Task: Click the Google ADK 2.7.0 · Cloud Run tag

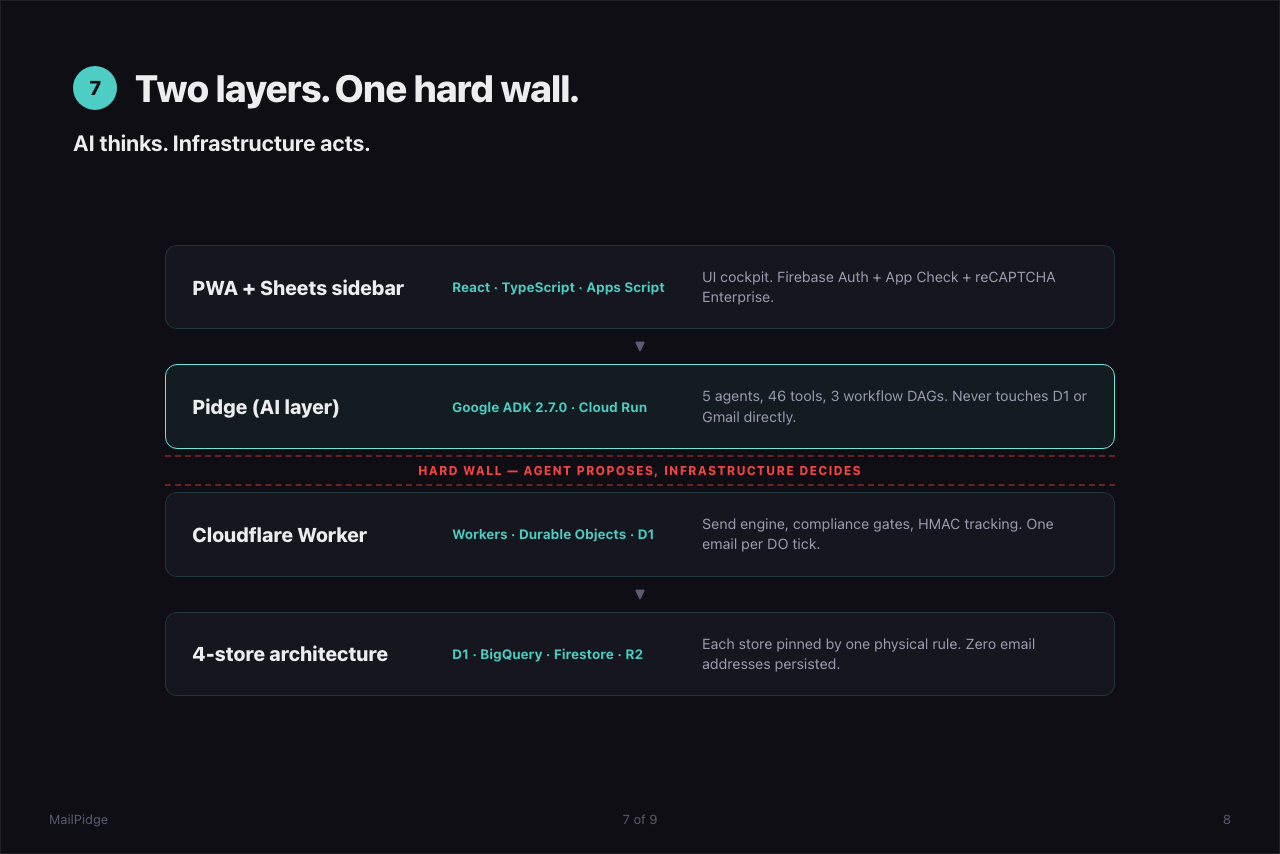Action: point(549,407)
